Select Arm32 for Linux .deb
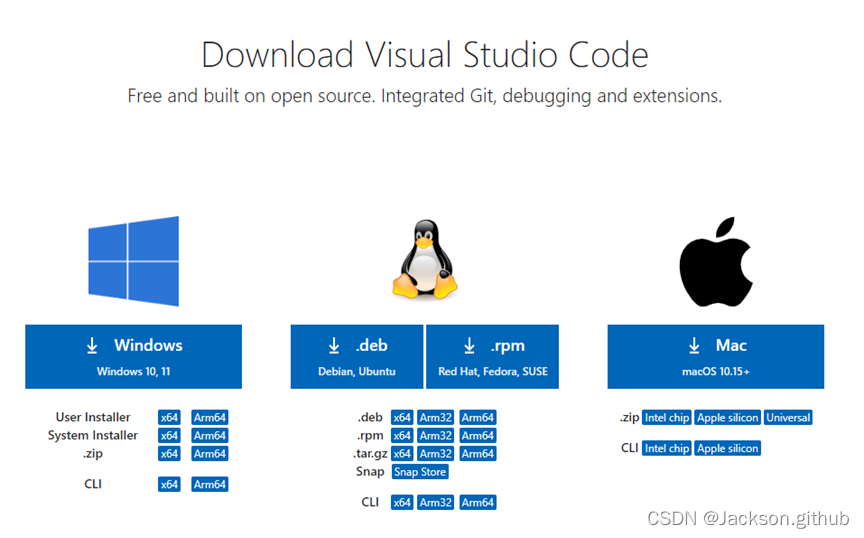864x538 pixels. click(436, 418)
